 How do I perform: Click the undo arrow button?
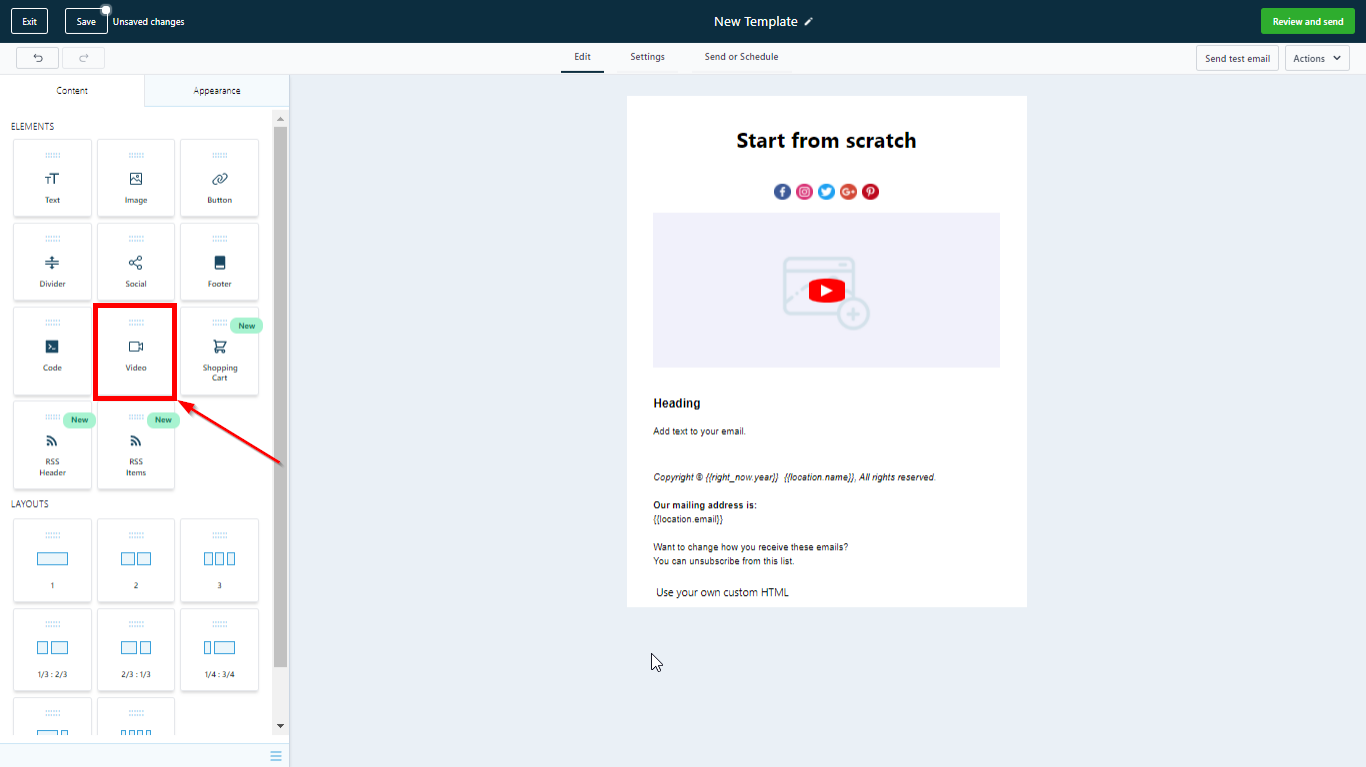pos(38,58)
